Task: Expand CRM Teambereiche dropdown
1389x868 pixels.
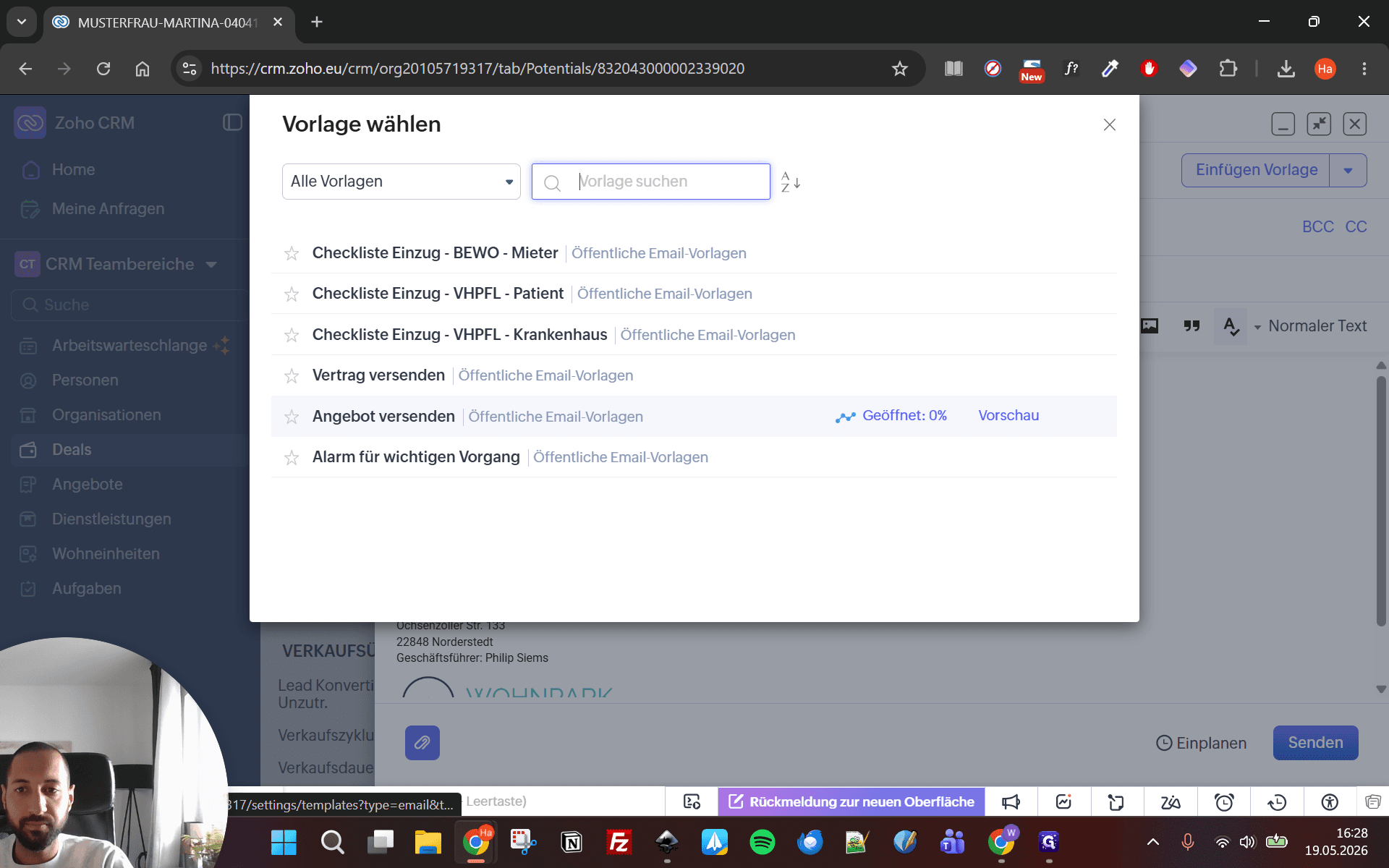Action: point(211,265)
